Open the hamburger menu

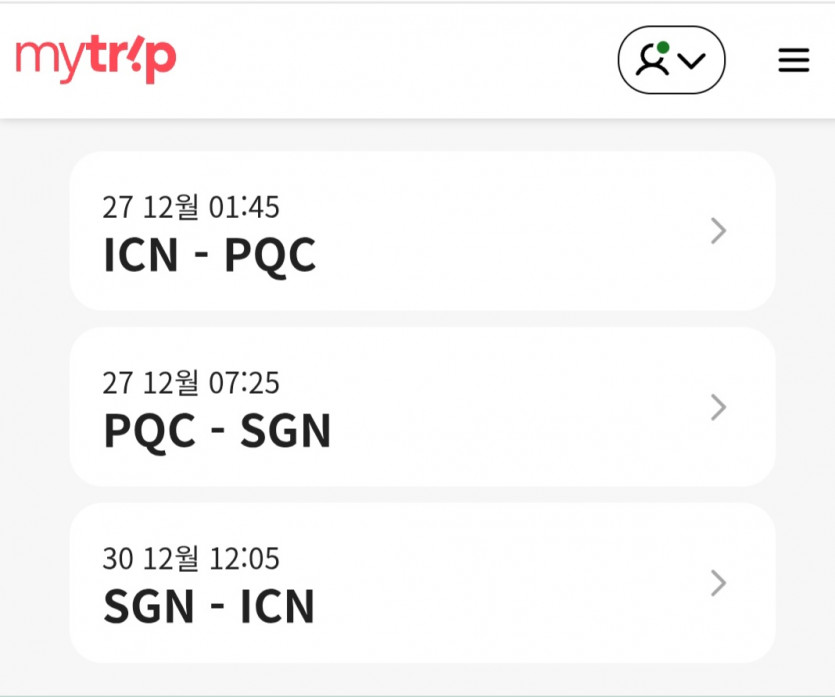793,61
